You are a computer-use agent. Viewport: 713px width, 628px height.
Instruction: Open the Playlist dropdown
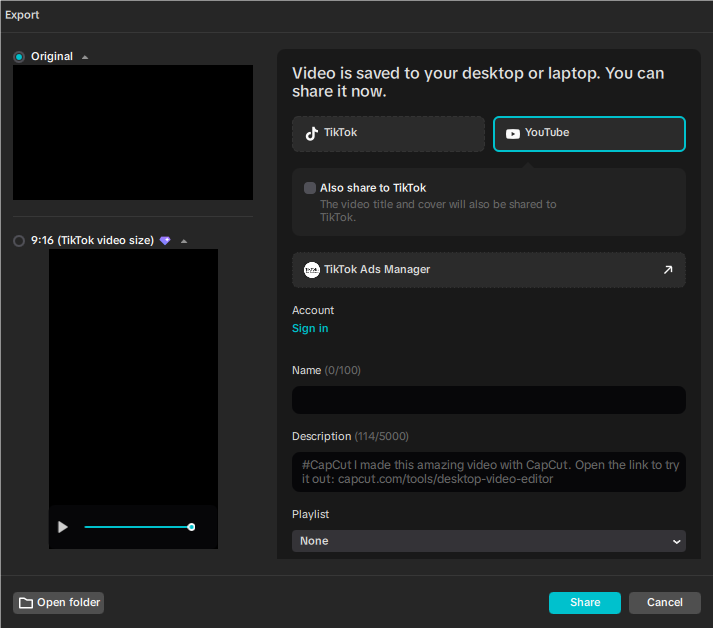489,541
